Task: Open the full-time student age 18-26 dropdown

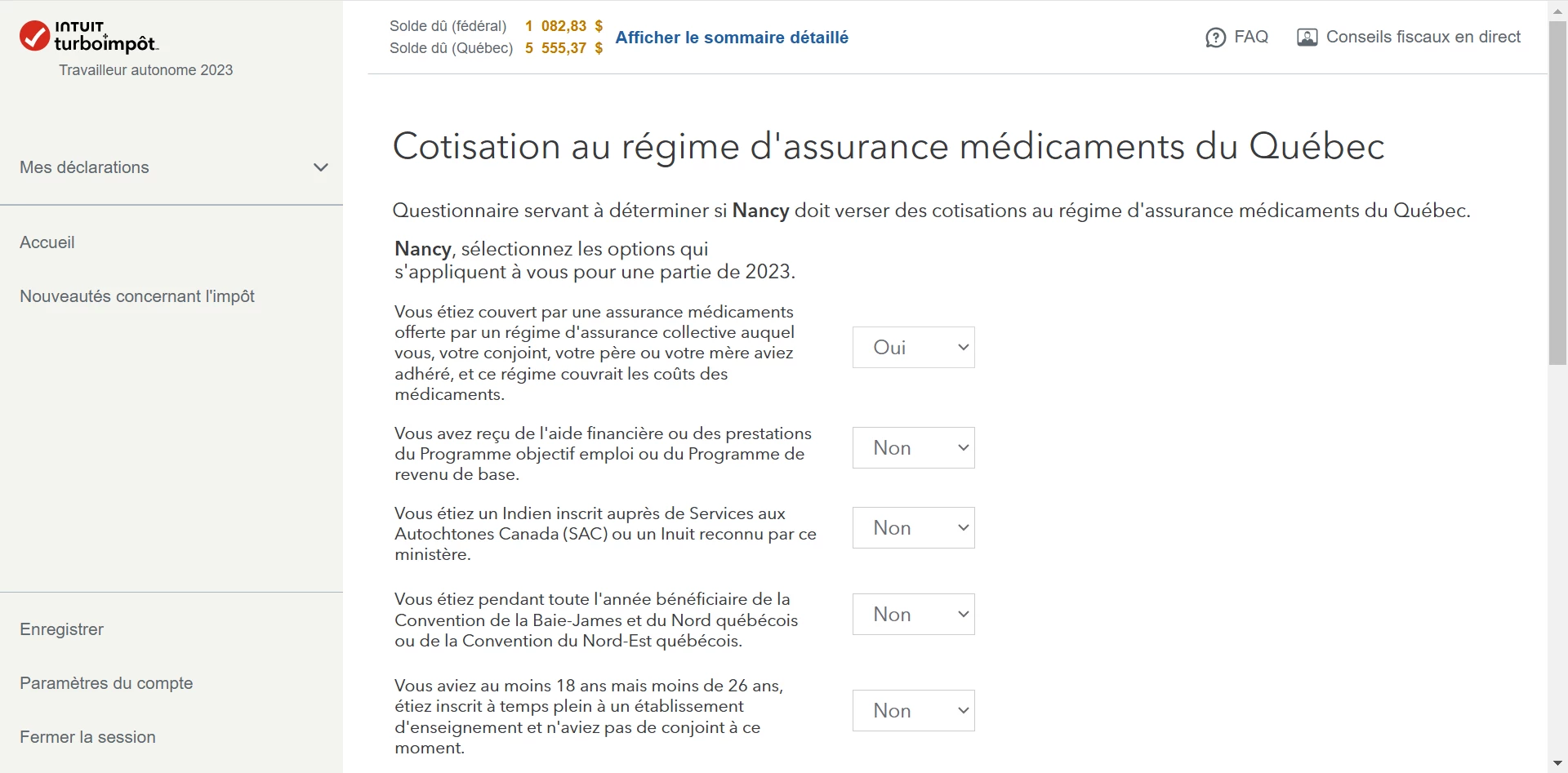Action: 914,710
